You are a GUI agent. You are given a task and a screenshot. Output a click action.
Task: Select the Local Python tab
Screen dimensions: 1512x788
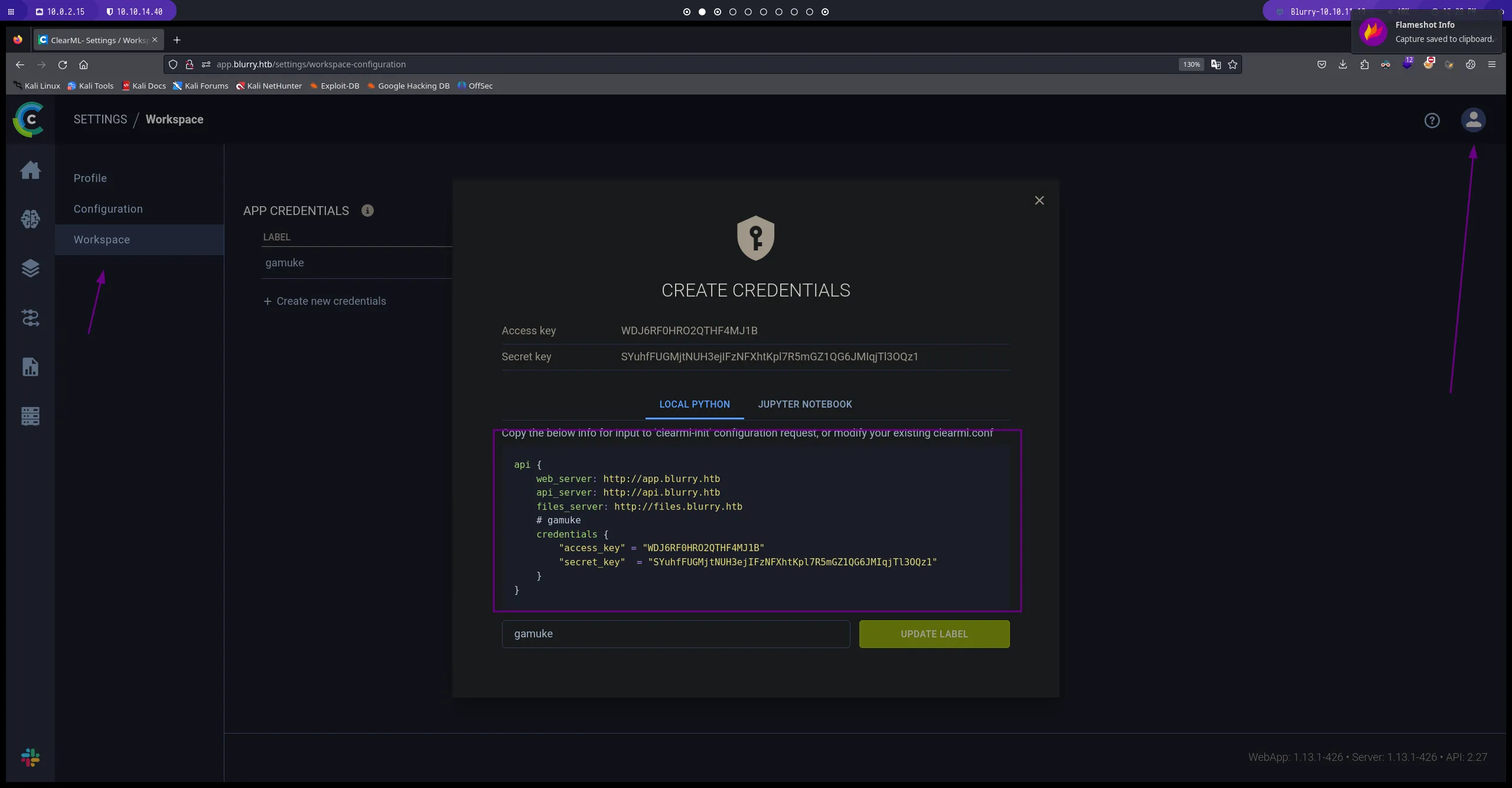tap(695, 404)
